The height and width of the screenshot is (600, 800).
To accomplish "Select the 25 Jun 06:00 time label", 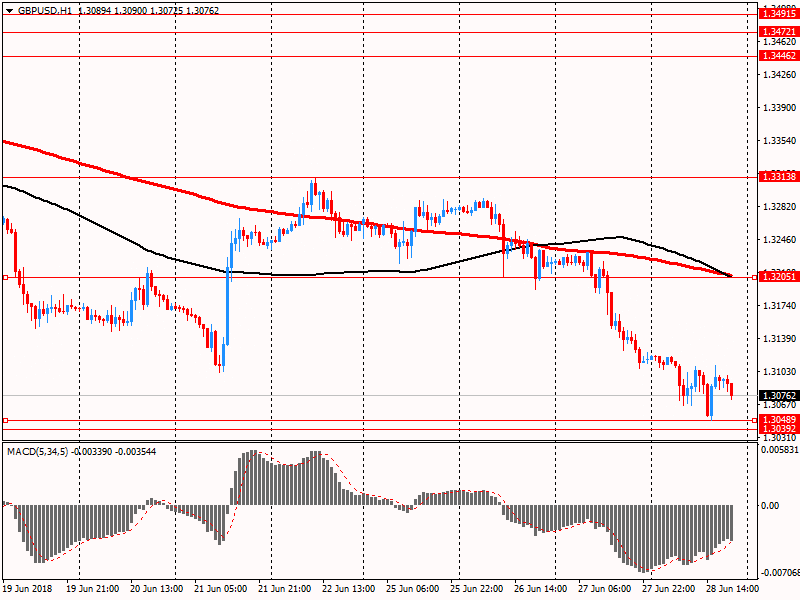I will point(413,589).
